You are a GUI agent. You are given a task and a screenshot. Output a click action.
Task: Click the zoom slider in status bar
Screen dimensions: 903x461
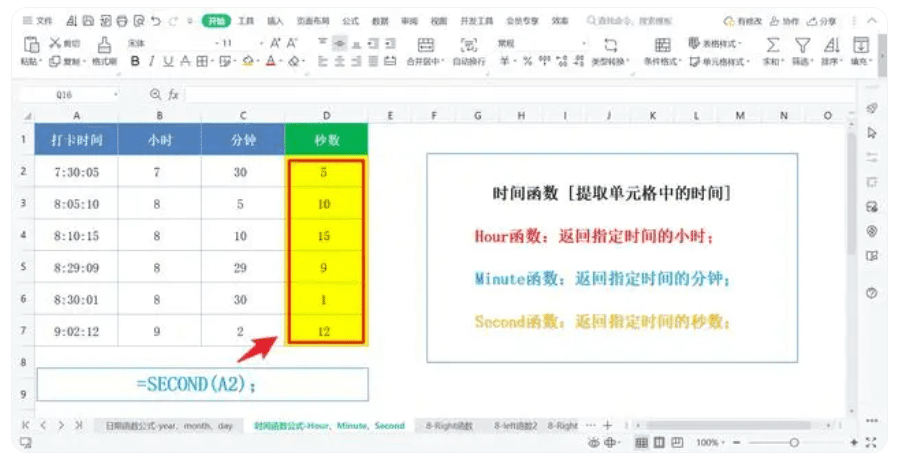(793, 442)
